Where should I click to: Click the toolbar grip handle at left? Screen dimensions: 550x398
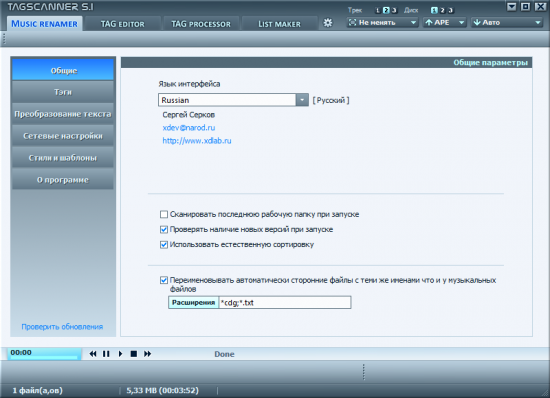point(4,39)
